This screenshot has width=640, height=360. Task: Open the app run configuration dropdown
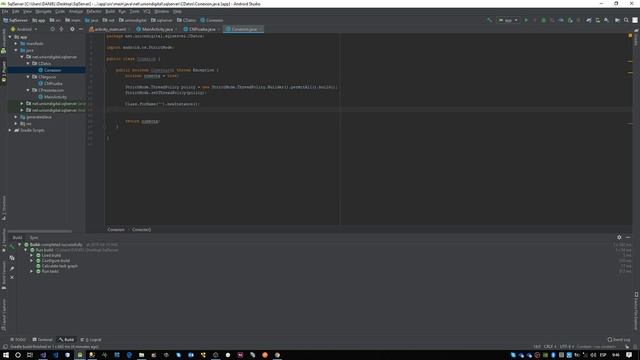(x=508, y=20)
